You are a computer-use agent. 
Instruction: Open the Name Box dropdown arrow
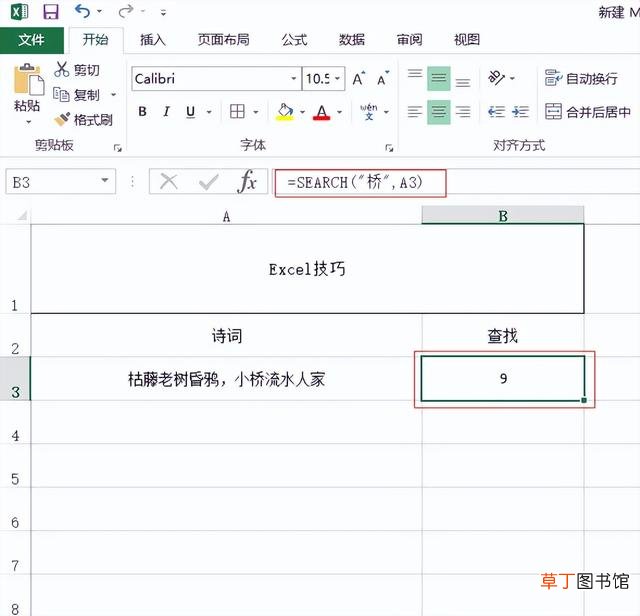tap(105, 180)
